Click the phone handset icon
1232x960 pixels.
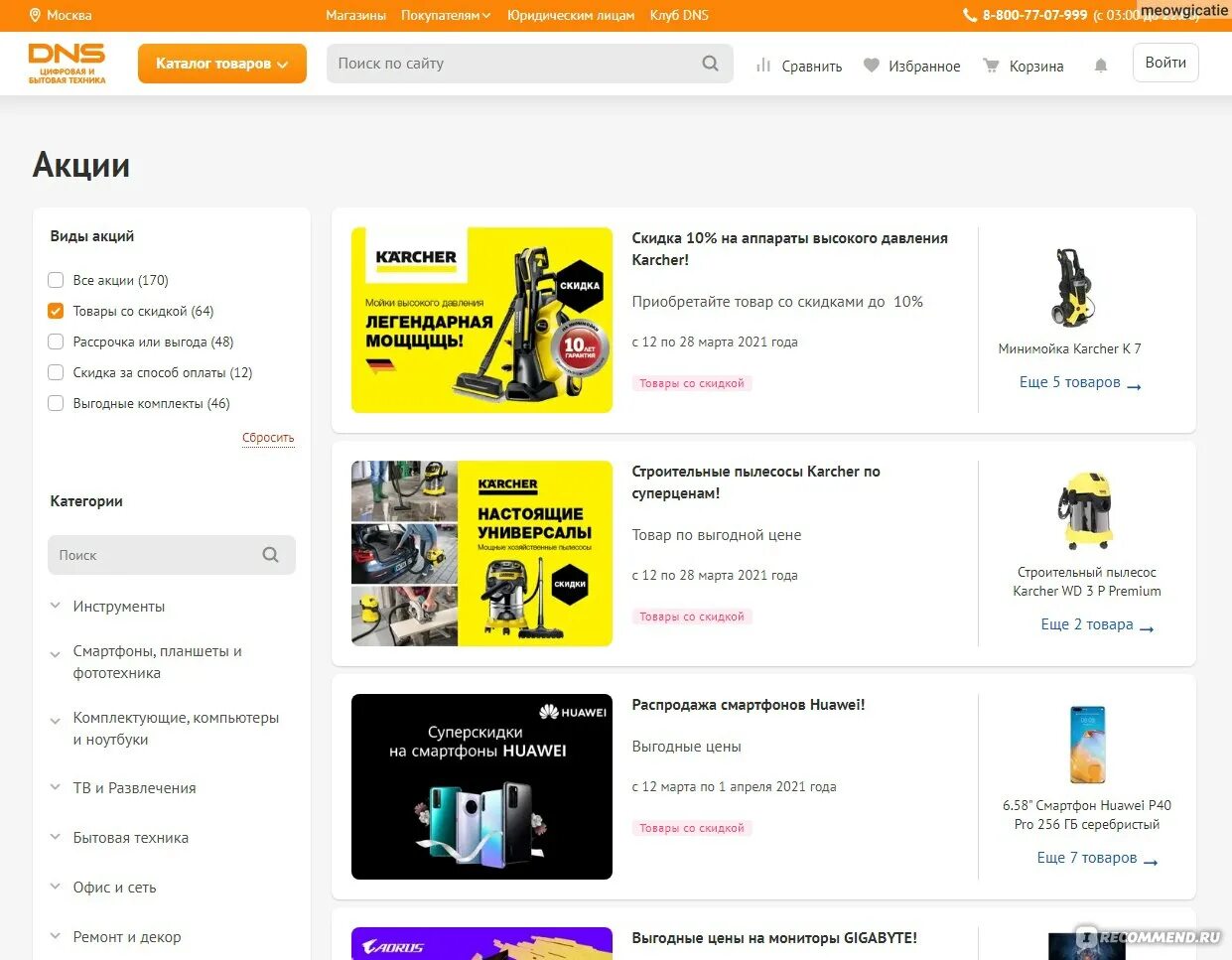pos(970,15)
